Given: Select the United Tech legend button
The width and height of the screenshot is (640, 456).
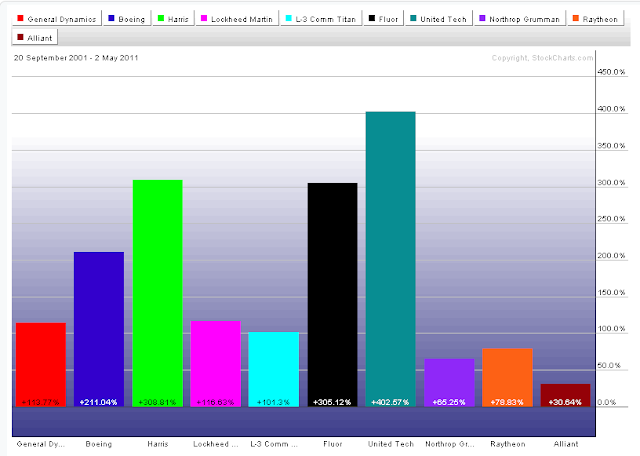Looking at the screenshot, I should (439, 19).
